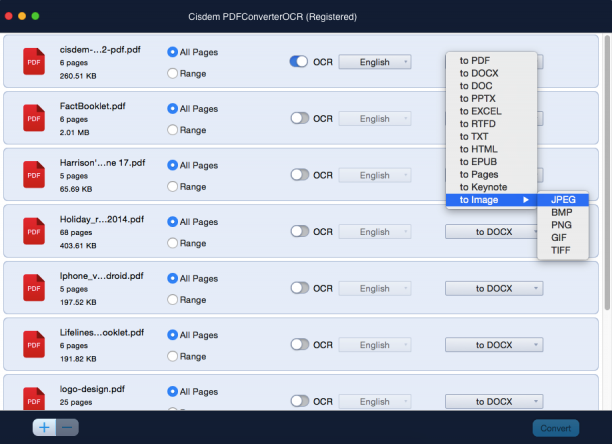The height and width of the screenshot is (444, 612).
Task: Open 'to DOCX' format dropdown for Lifelines...ooklet.pdf
Action: (494, 345)
